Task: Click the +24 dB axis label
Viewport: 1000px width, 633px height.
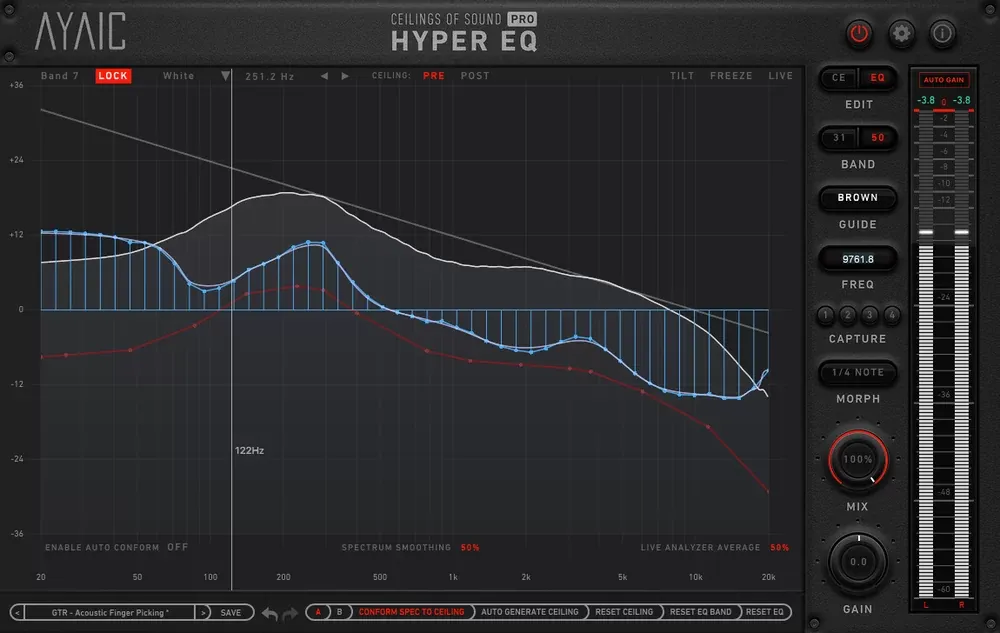Action: coord(17,160)
